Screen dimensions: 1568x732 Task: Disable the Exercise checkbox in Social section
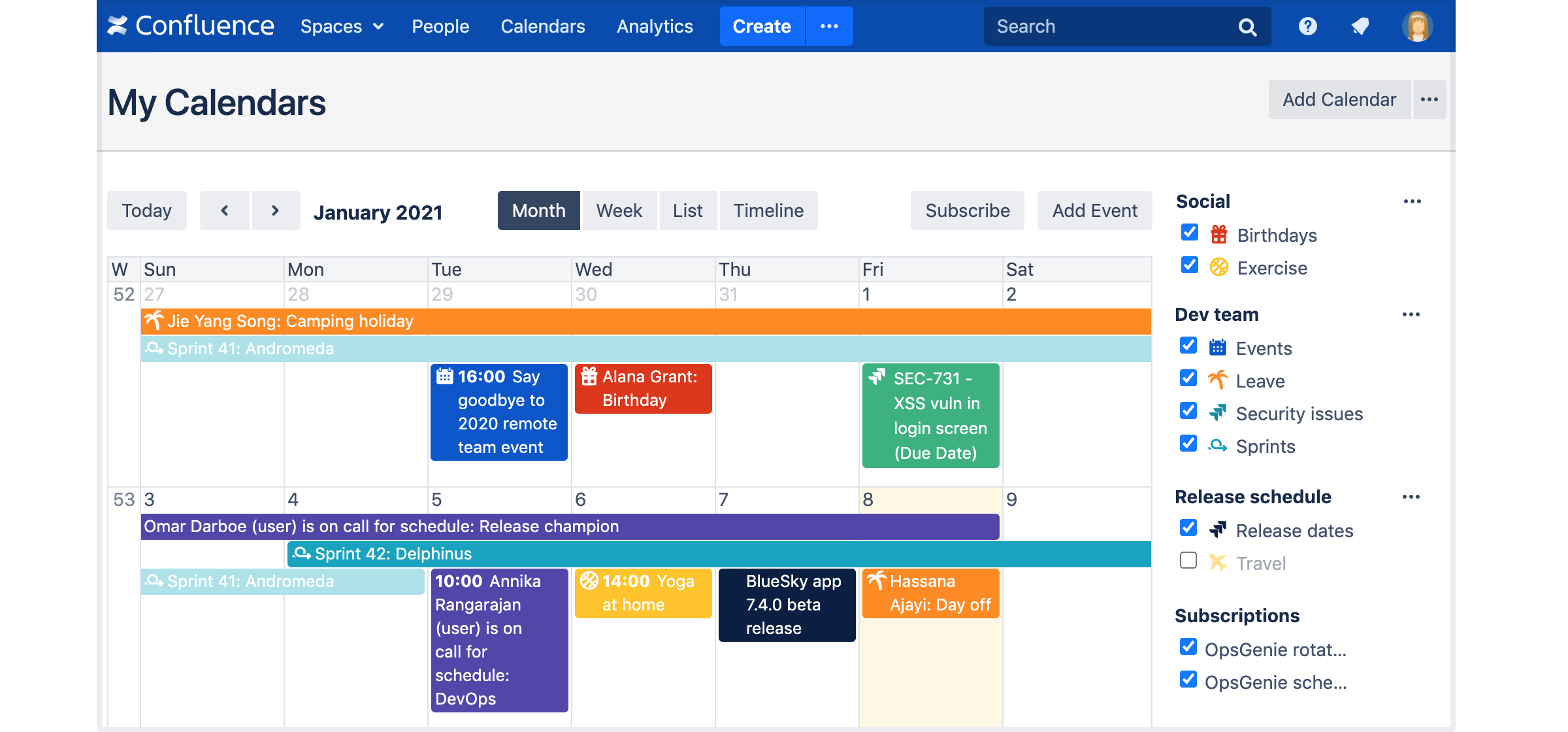pyautogui.click(x=1189, y=266)
